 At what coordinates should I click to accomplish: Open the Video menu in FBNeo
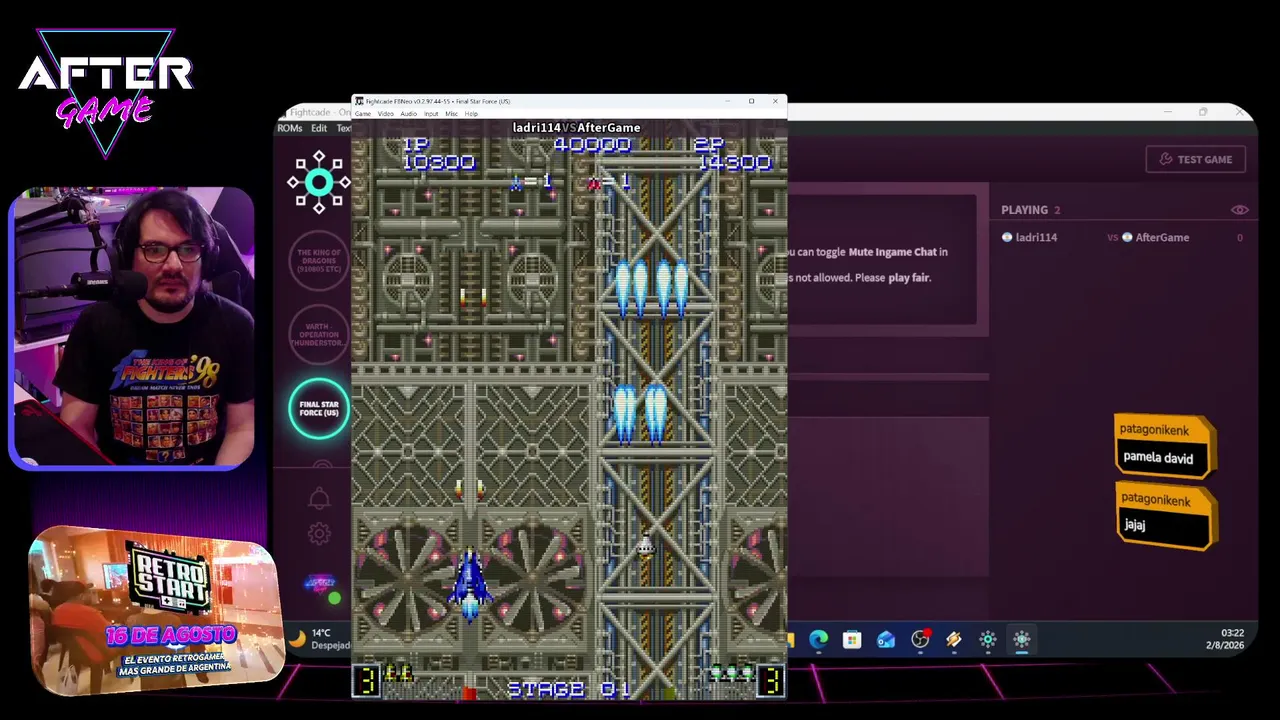tap(385, 114)
